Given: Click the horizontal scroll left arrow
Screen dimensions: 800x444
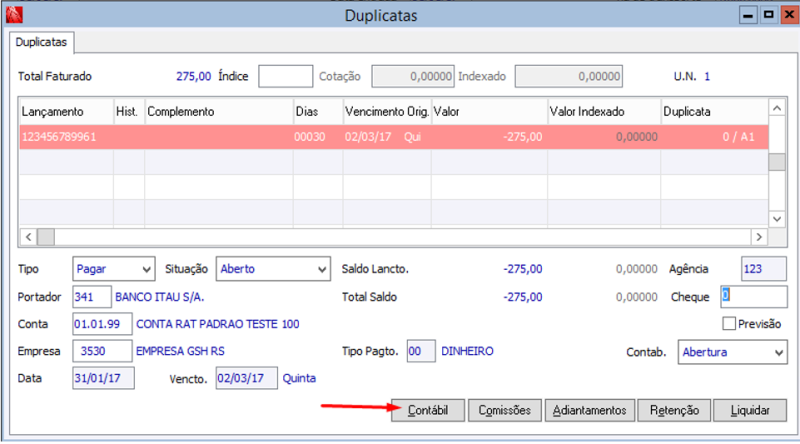Looking at the screenshot, I should [x=29, y=237].
